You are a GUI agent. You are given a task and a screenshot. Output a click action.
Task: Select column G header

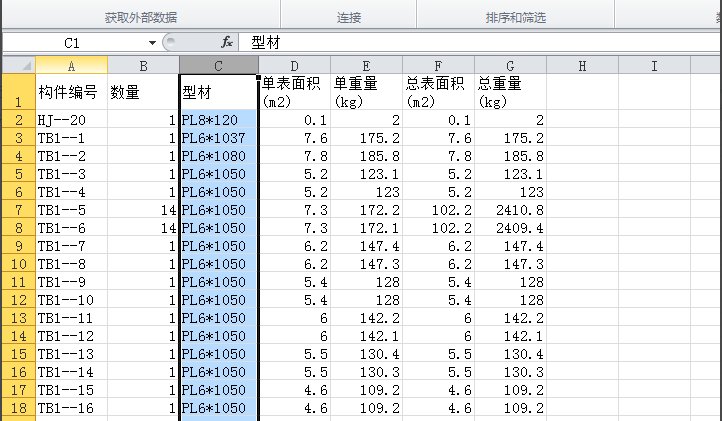[510, 65]
